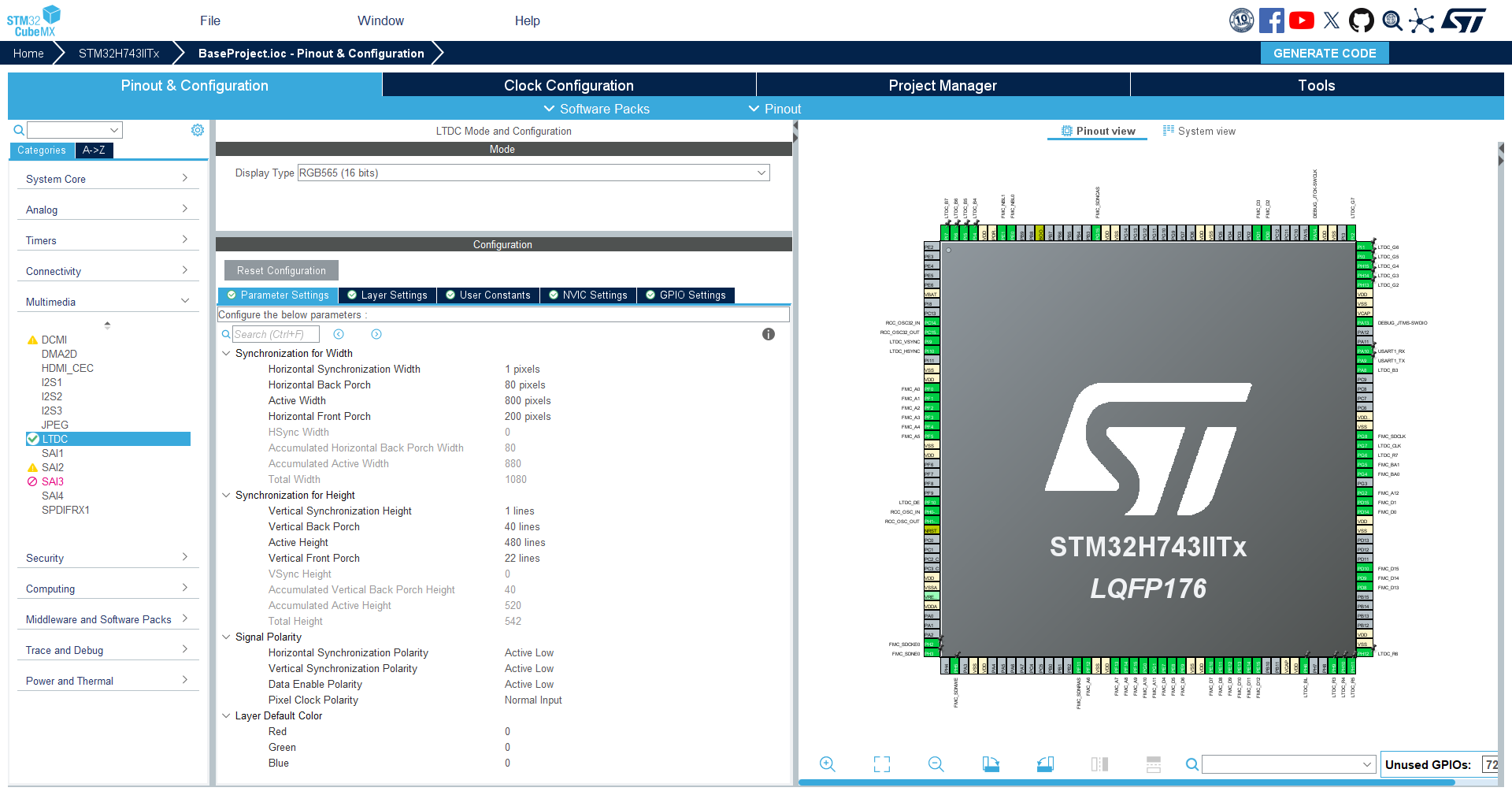Click the sort arrow above the Multimedia list

[x=107, y=325]
